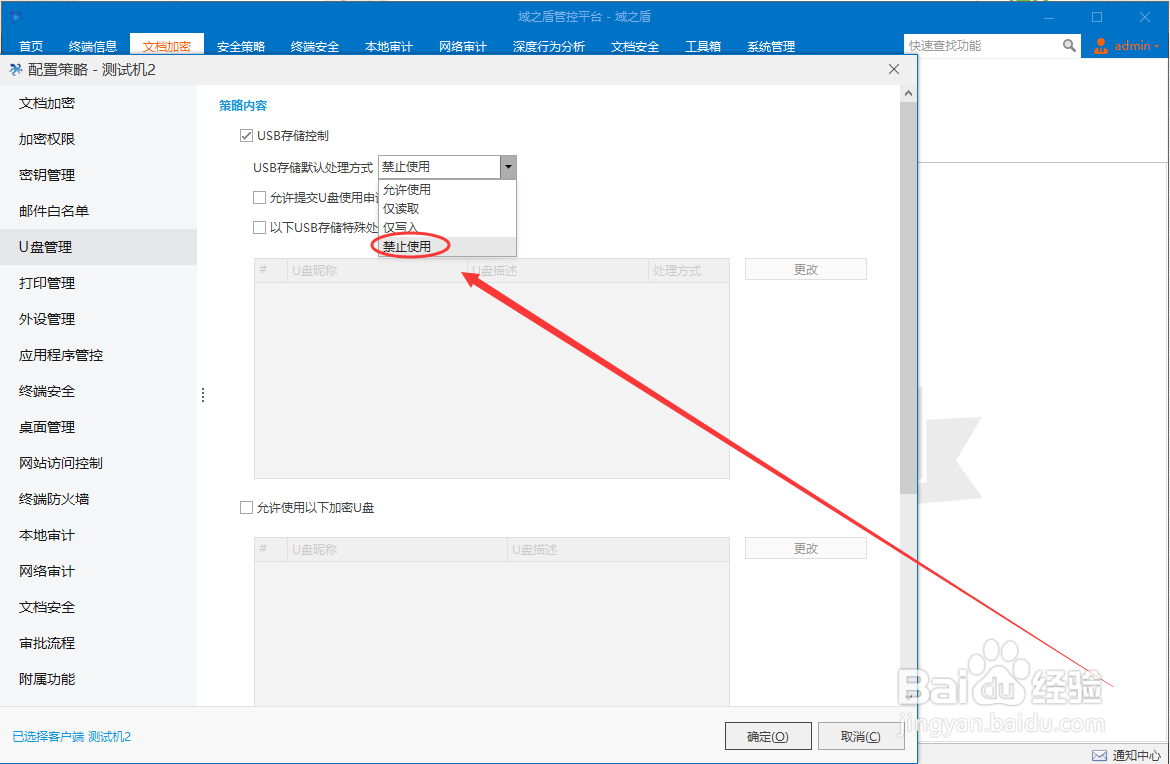Select 审批流程 in left sidebar
The width and height of the screenshot is (1170, 764).
[x=98, y=643]
